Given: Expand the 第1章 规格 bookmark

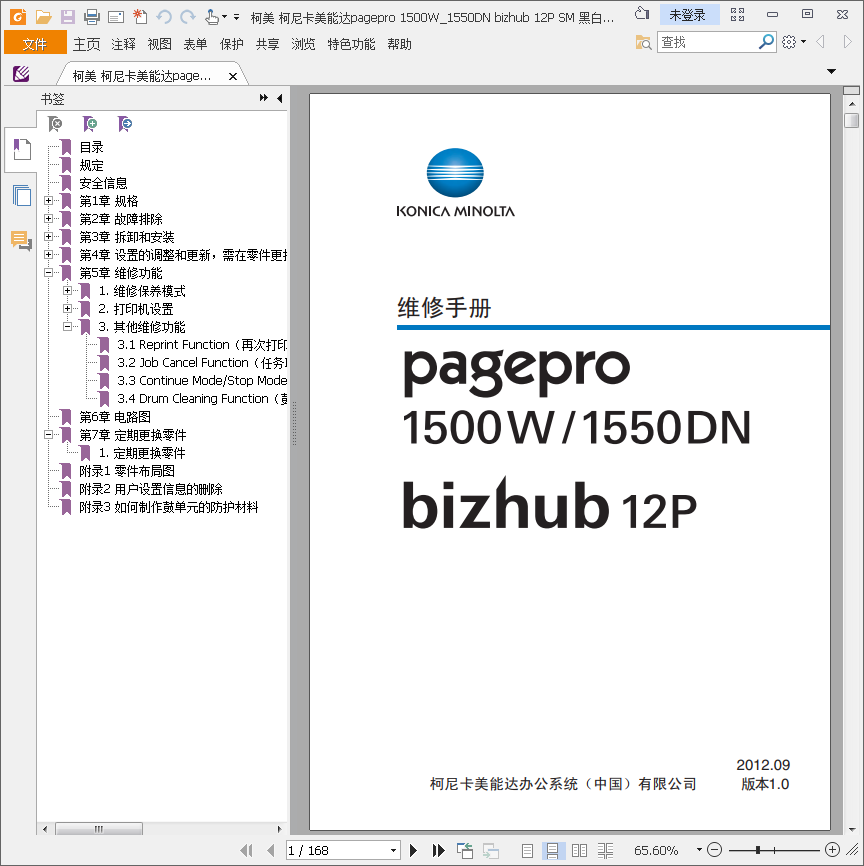Looking at the screenshot, I should tap(49, 201).
